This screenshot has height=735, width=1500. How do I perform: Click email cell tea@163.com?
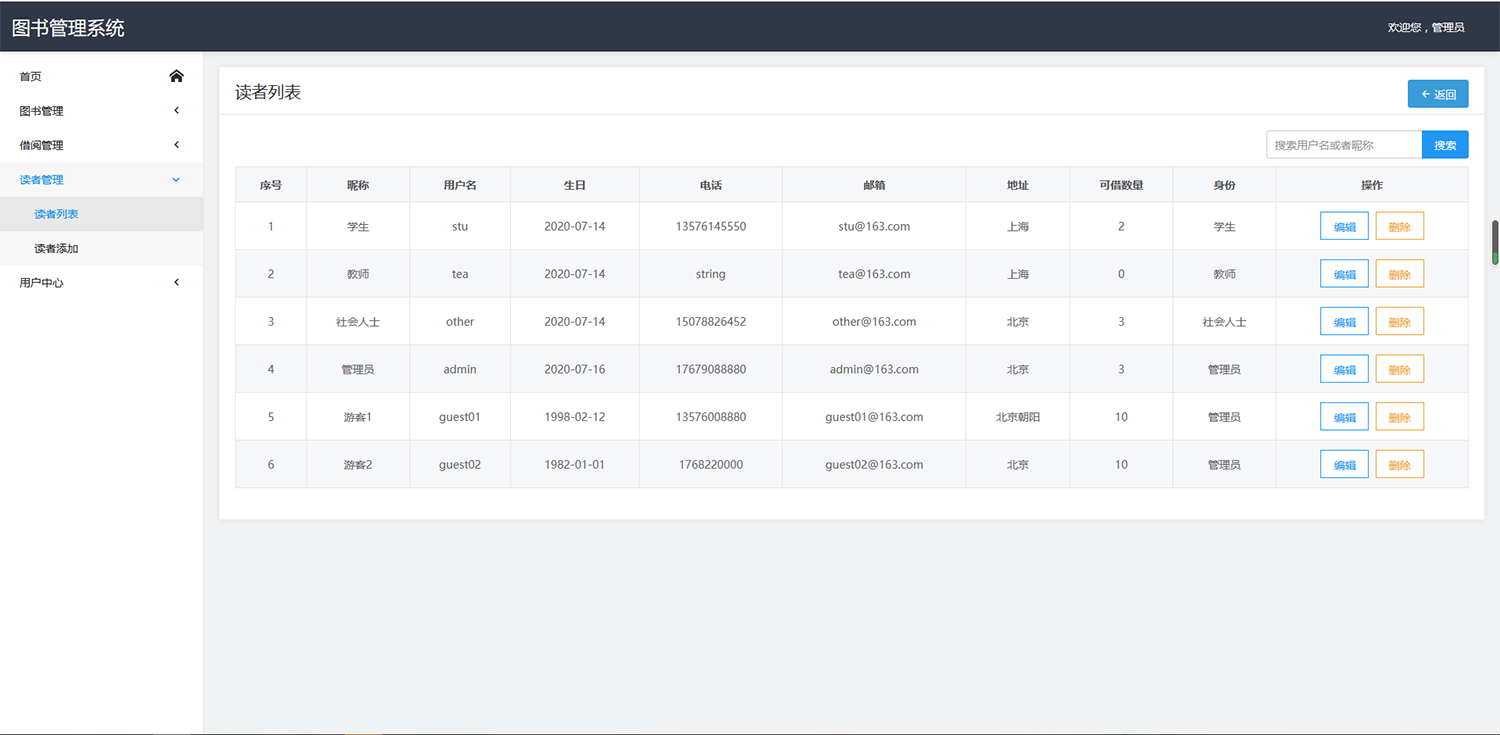click(874, 274)
